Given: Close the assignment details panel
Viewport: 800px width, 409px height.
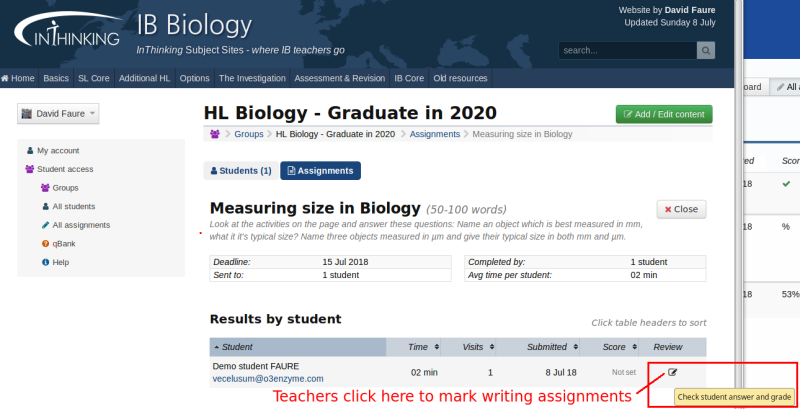Looking at the screenshot, I should pos(681,209).
